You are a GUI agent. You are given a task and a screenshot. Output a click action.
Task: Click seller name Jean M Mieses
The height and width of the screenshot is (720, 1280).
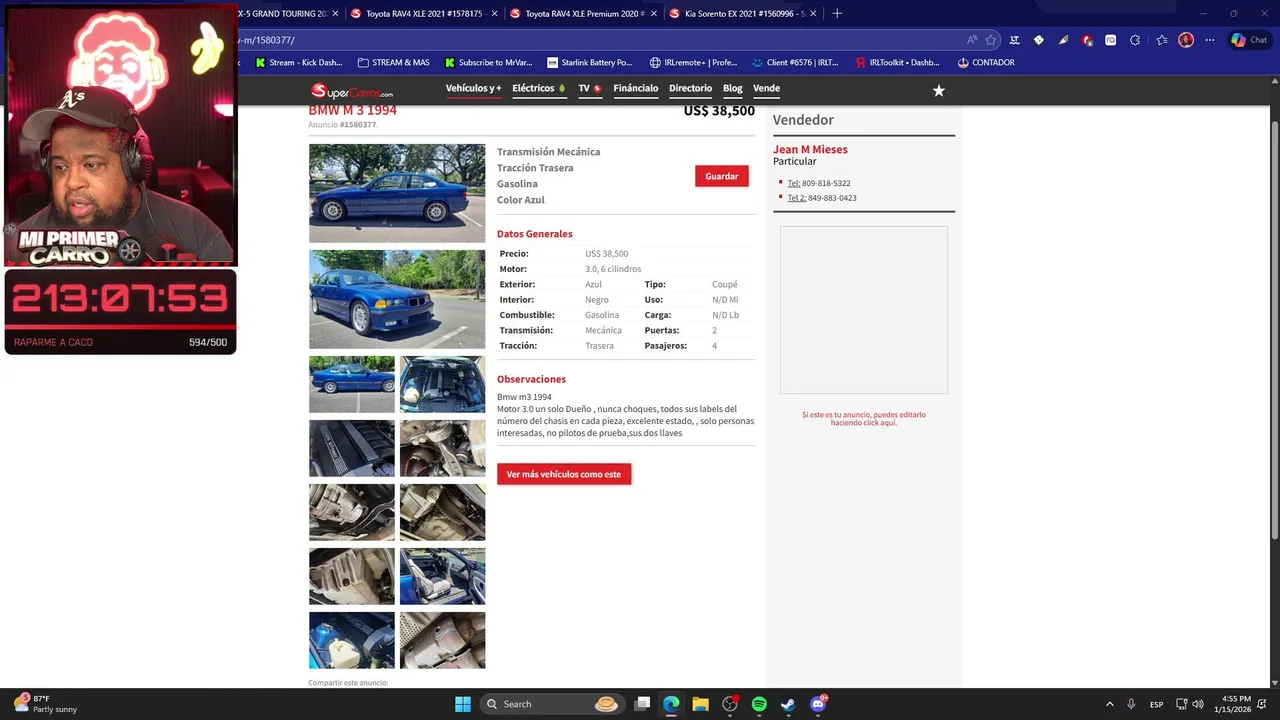pos(810,149)
